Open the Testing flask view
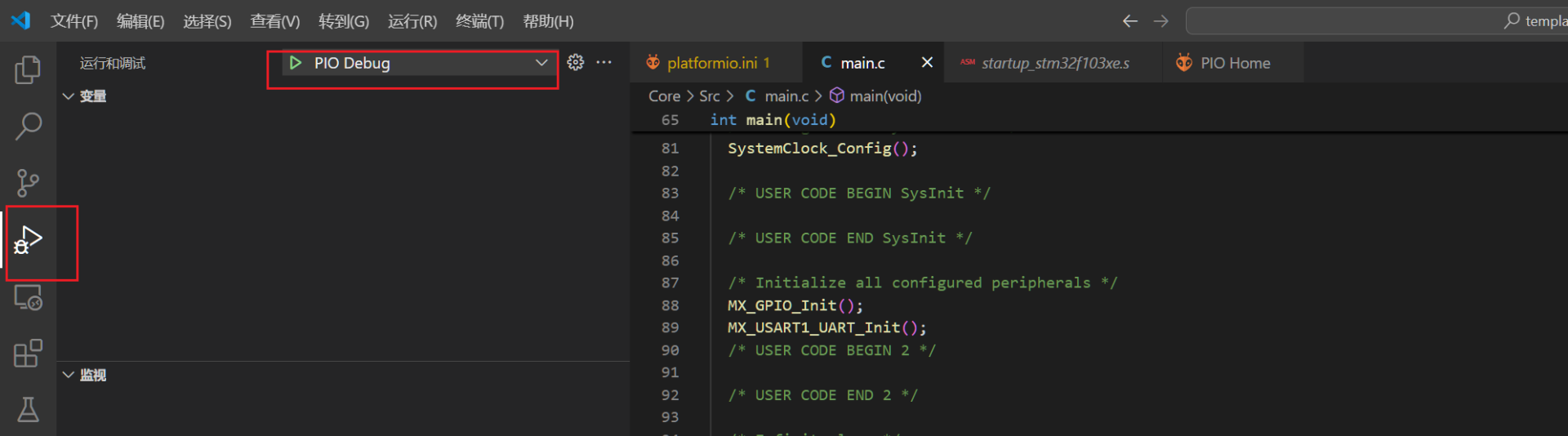The height and width of the screenshot is (436, 1568). click(x=28, y=409)
